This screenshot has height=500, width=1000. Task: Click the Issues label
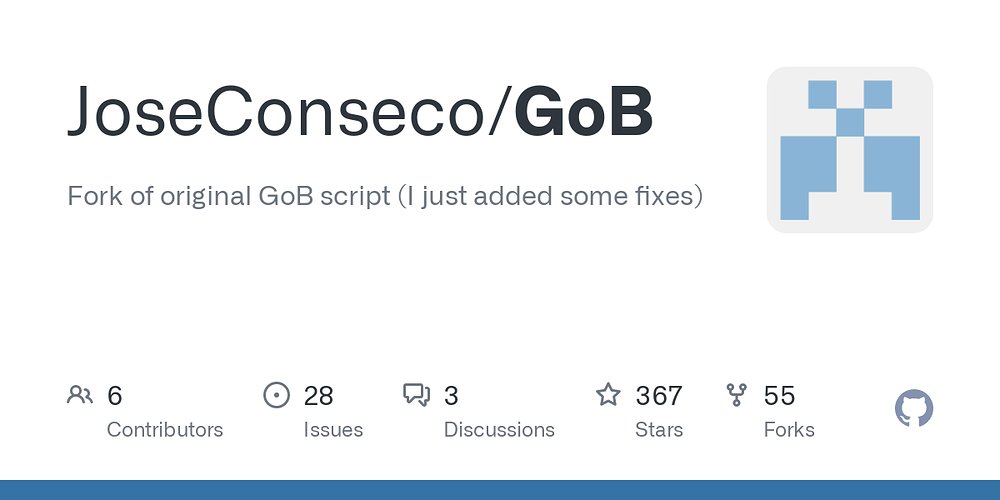pos(333,430)
